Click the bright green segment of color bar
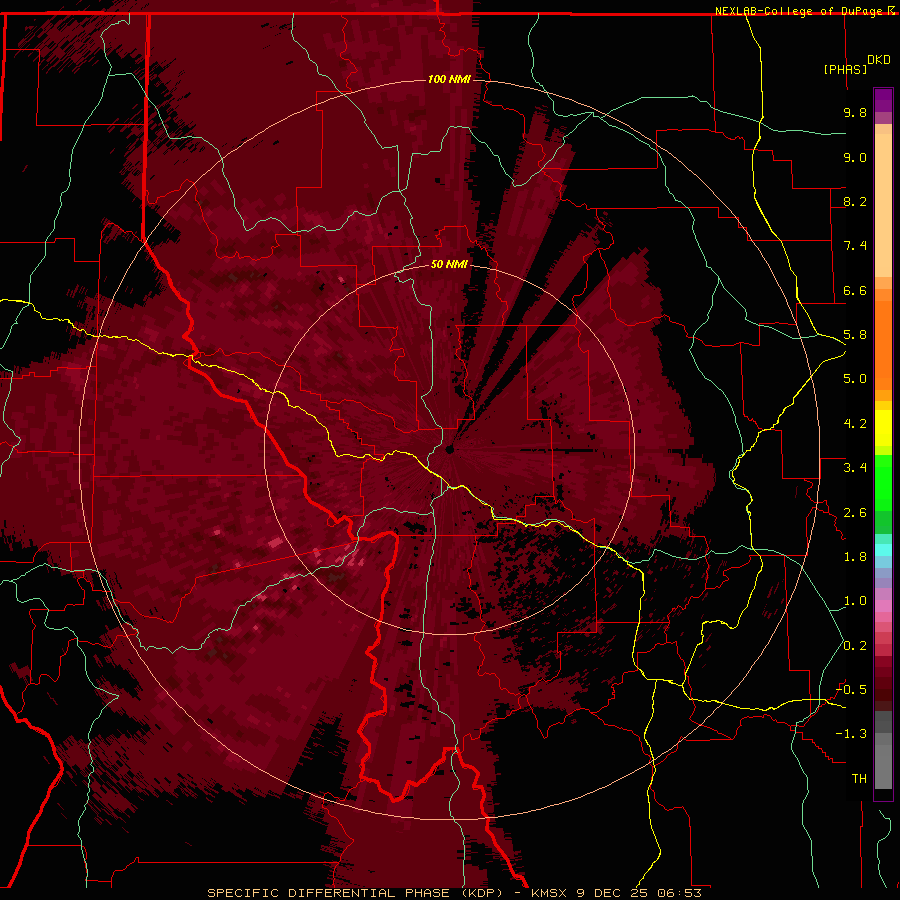Viewport: 900px width, 900px height. (883, 482)
